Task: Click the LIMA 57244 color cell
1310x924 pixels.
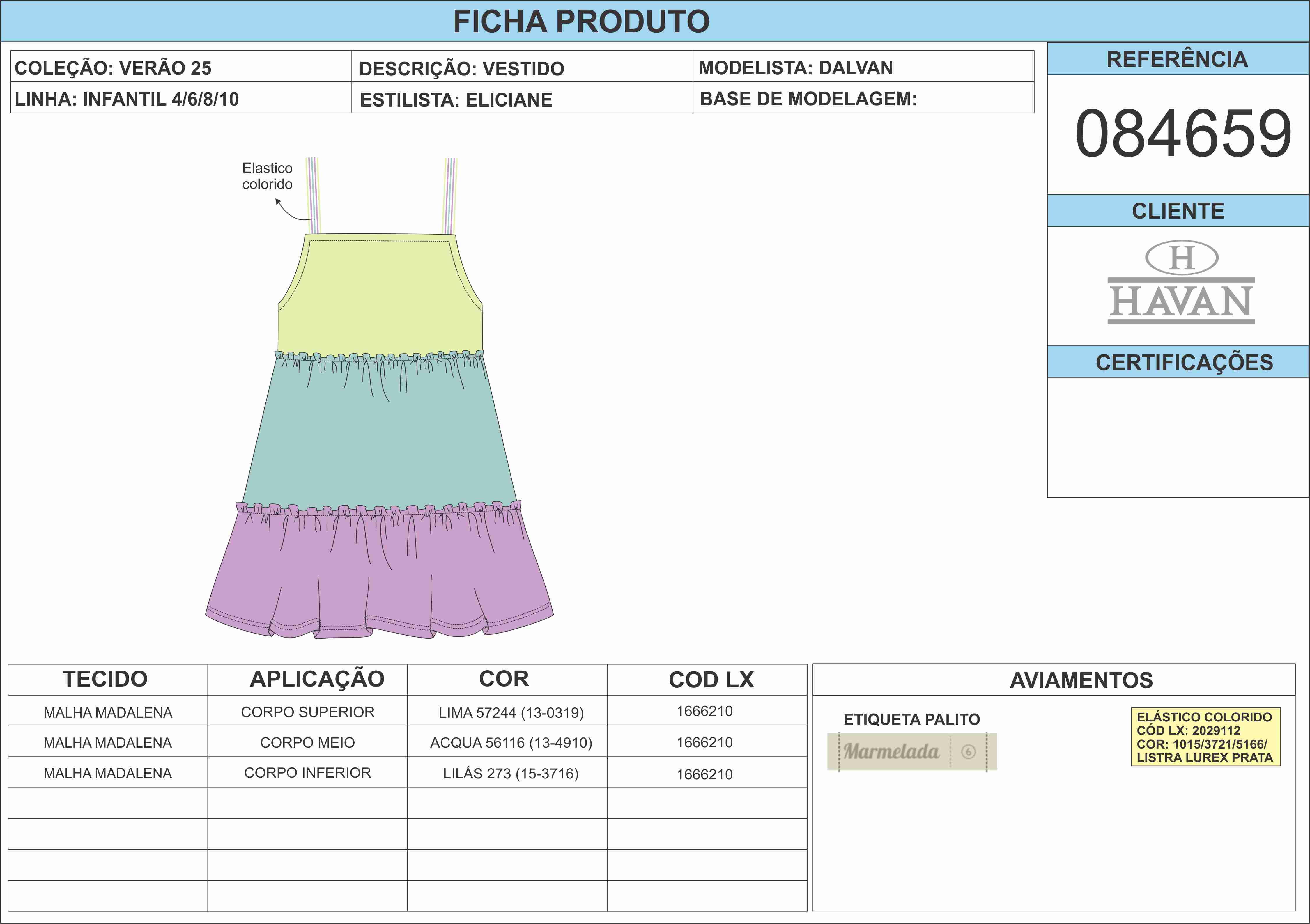Action: (511, 712)
